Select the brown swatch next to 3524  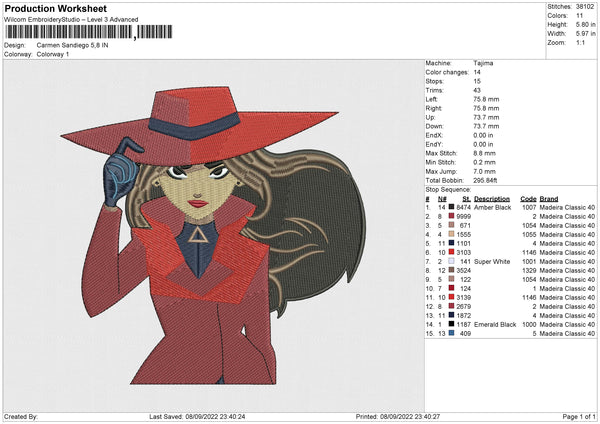click(452, 271)
